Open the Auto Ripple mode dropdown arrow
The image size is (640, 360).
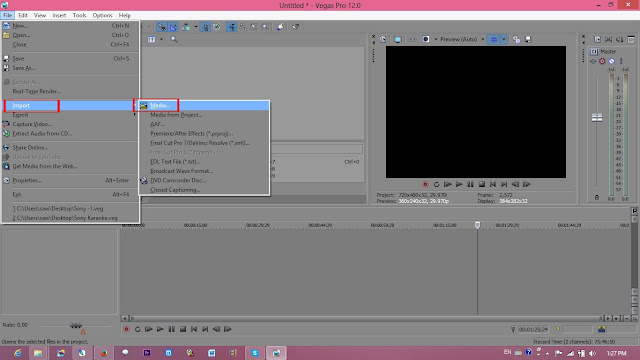coord(196,27)
